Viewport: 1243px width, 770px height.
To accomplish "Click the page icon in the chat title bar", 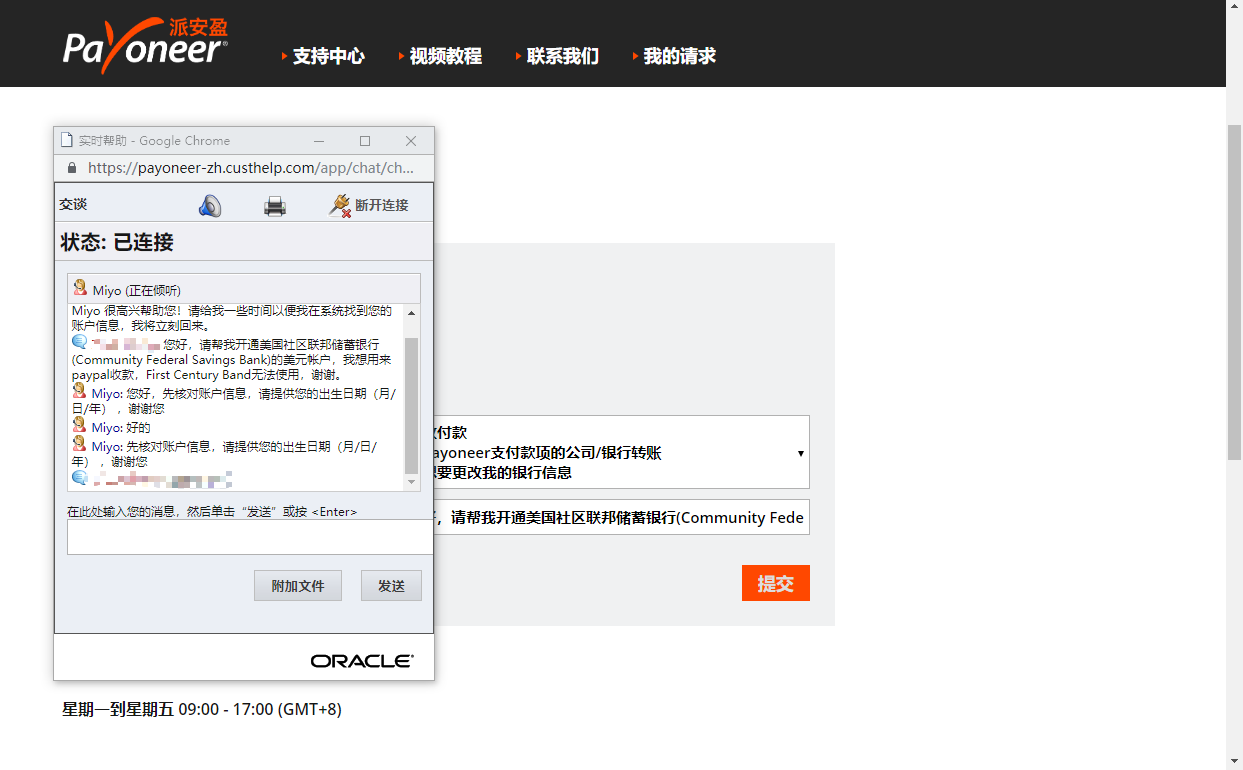I will pos(67,141).
